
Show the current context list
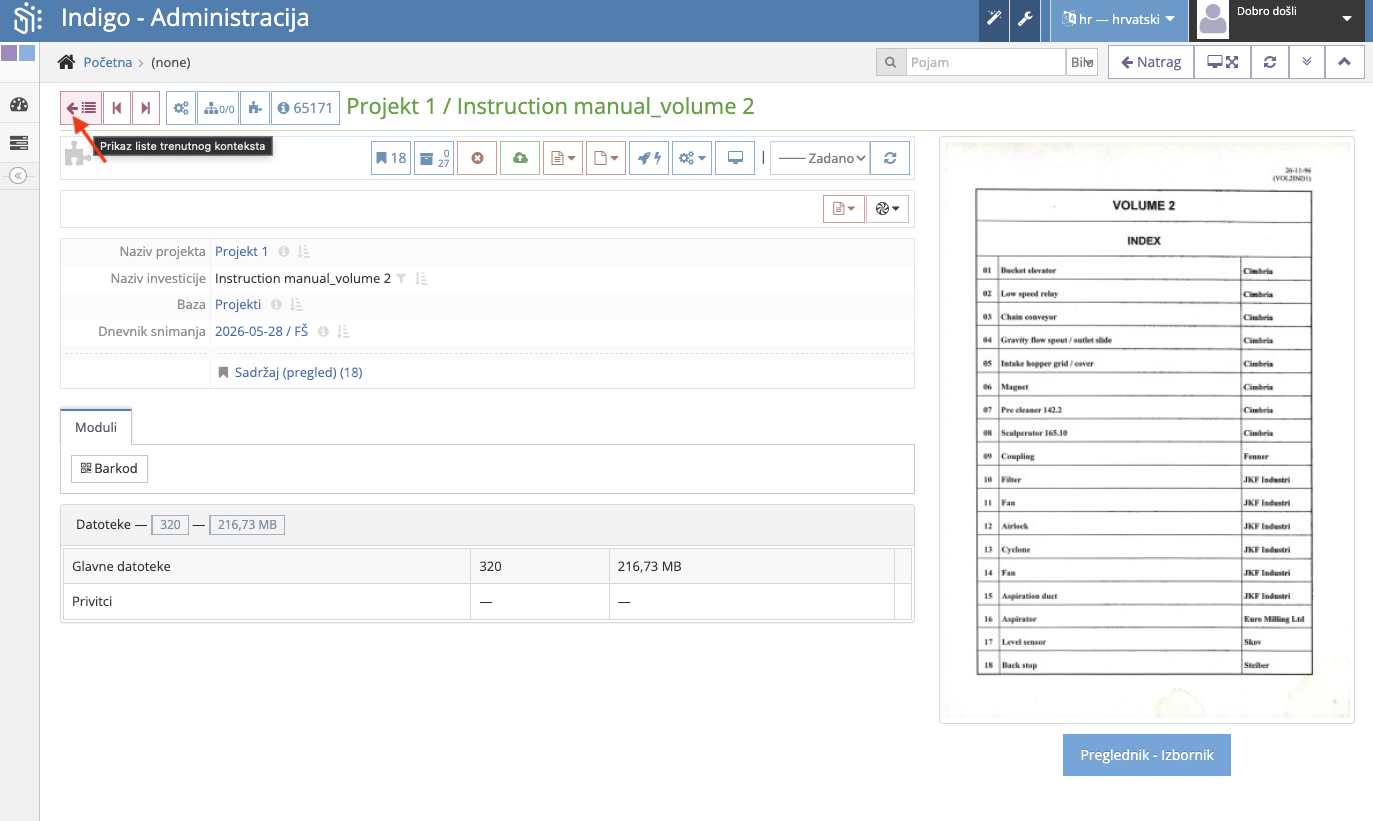81,108
